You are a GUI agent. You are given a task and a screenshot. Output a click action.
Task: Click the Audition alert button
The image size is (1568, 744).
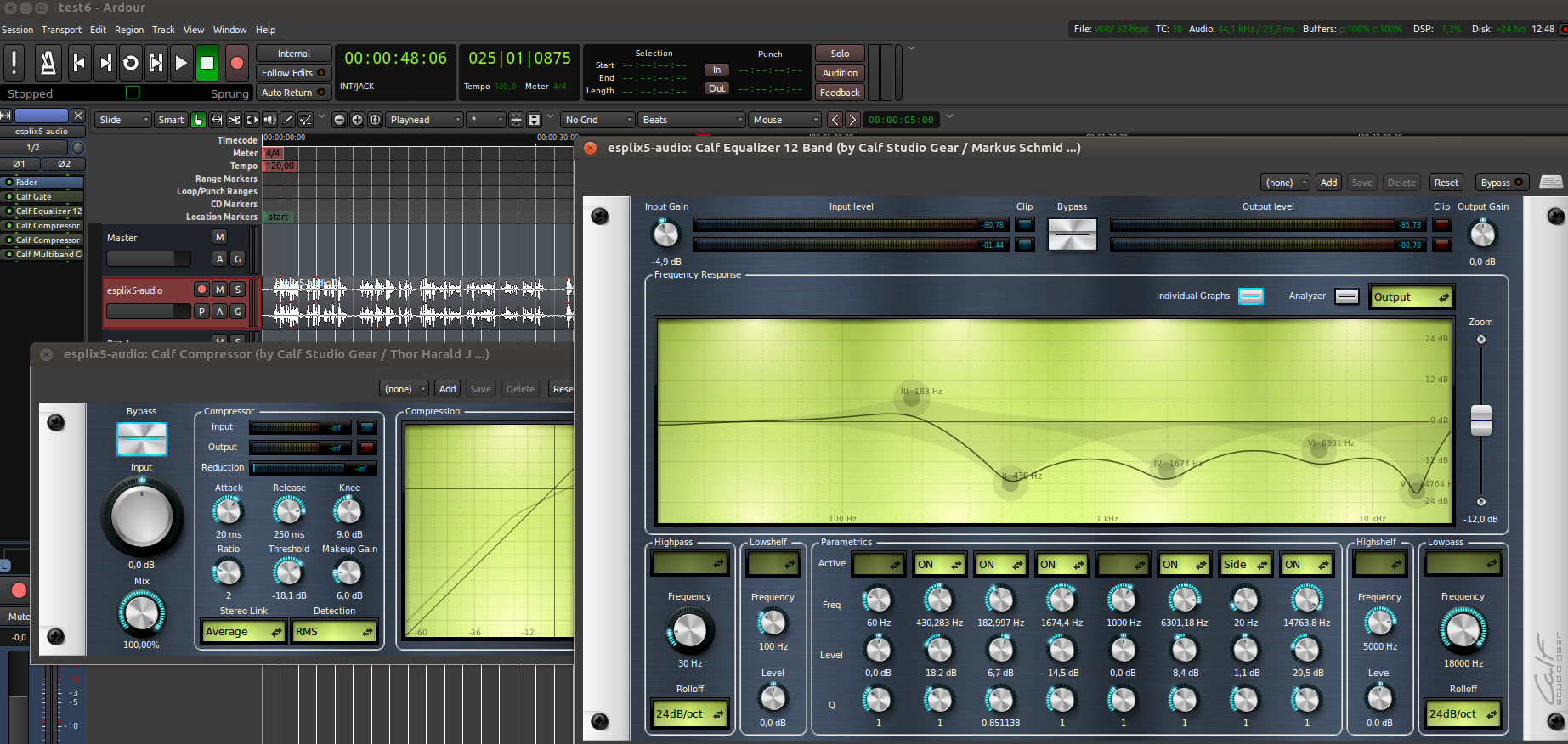[x=840, y=73]
